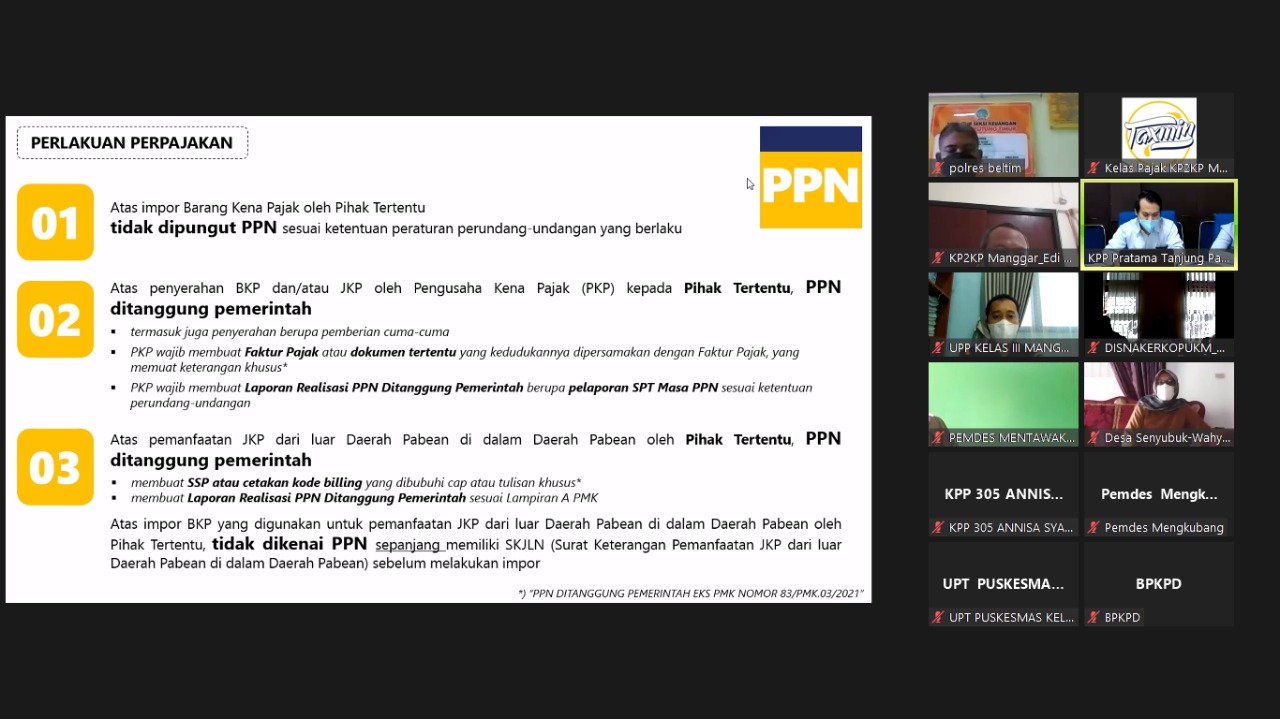Click muted mic icon of PEMDES MENTAWAK
This screenshot has height=719, width=1280.
click(x=938, y=438)
